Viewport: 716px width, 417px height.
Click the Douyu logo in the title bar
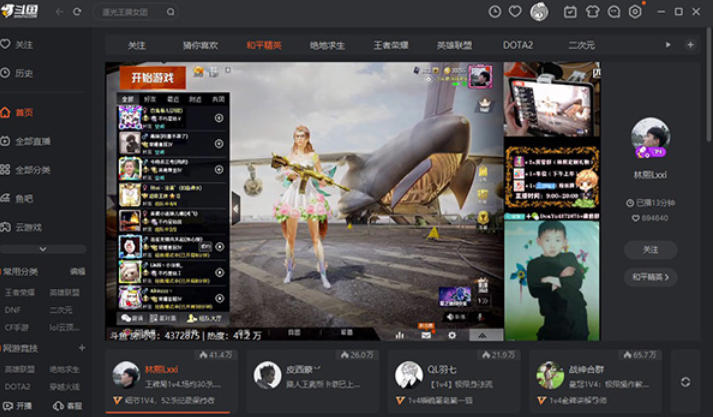[20, 11]
